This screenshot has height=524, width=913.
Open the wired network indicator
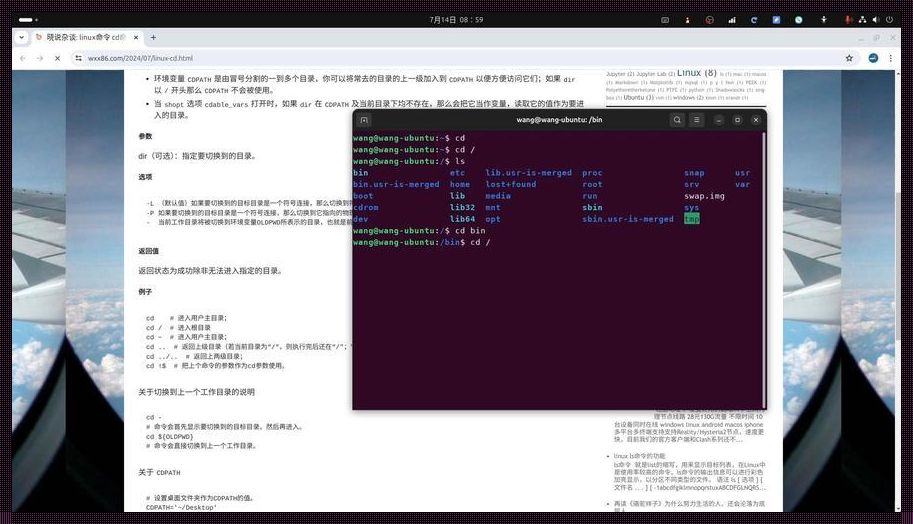862,20
